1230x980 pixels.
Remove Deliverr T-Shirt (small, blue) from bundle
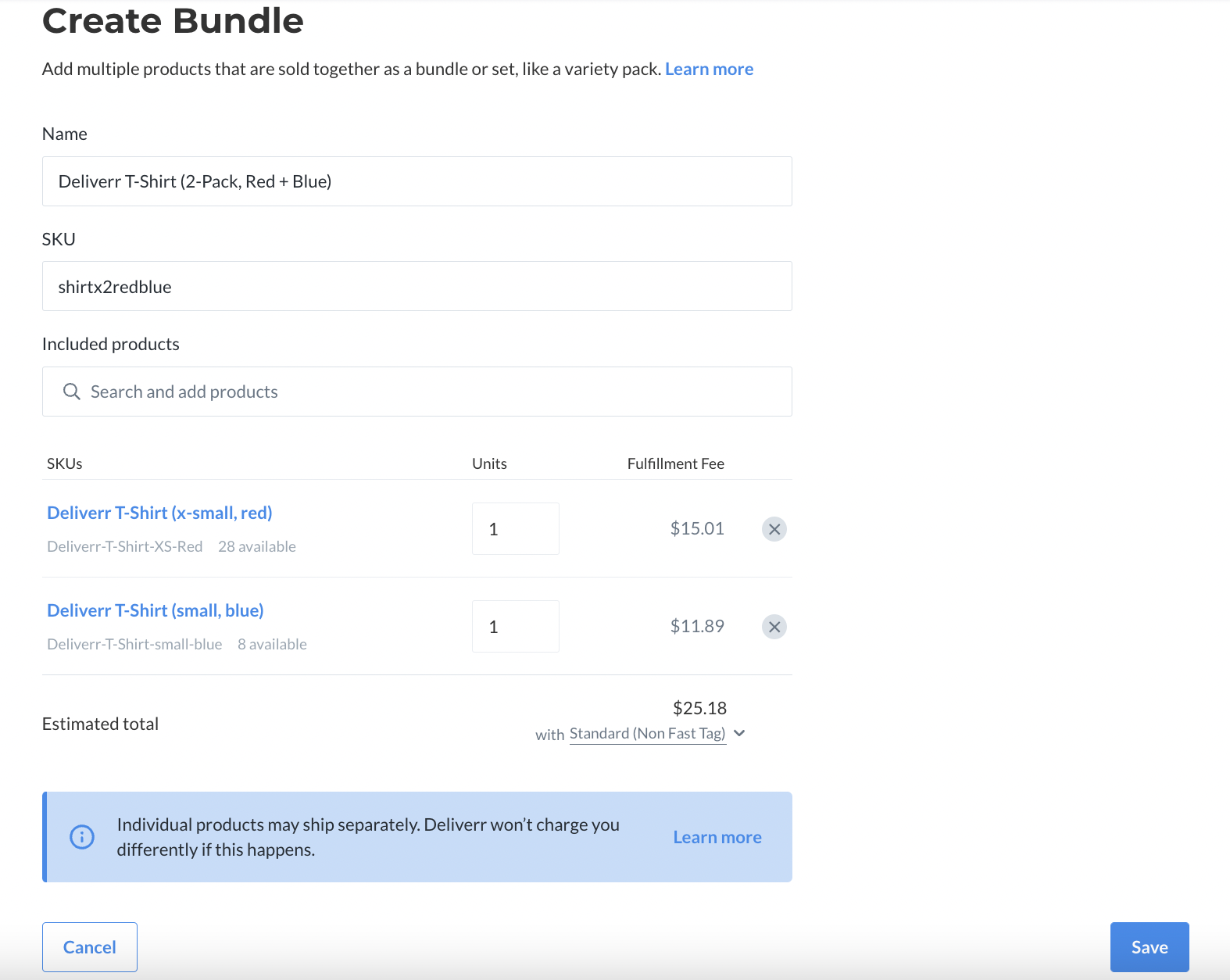(x=774, y=627)
